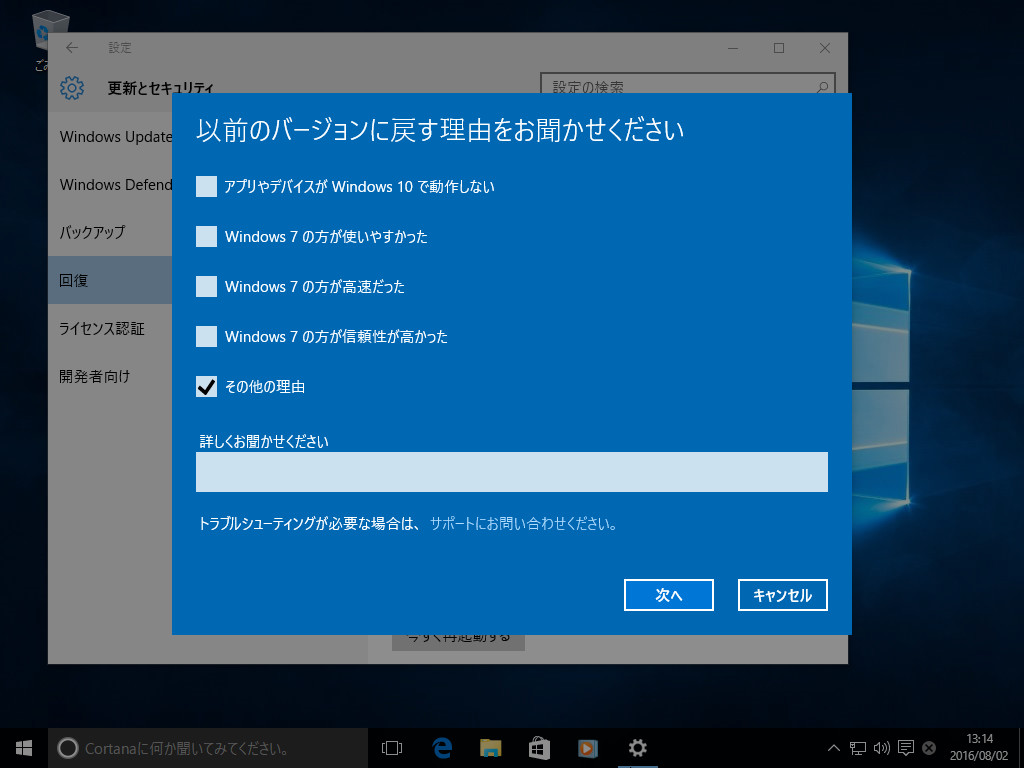This screenshot has height=768, width=1024.
Task: Click the search magnifier icon in Settings
Action: coord(822,87)
